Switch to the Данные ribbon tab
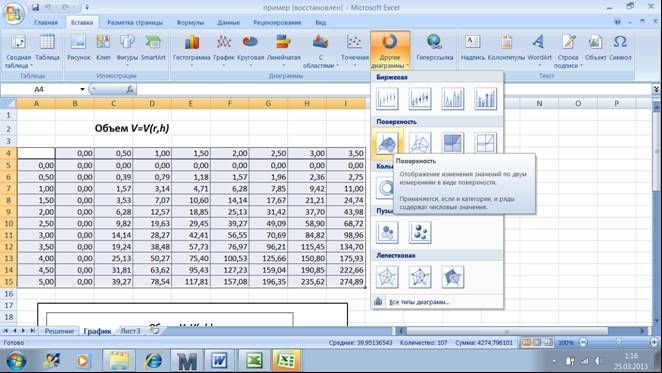Image resolution: width=662 pixels, height=373 pixels. [229, 22]
